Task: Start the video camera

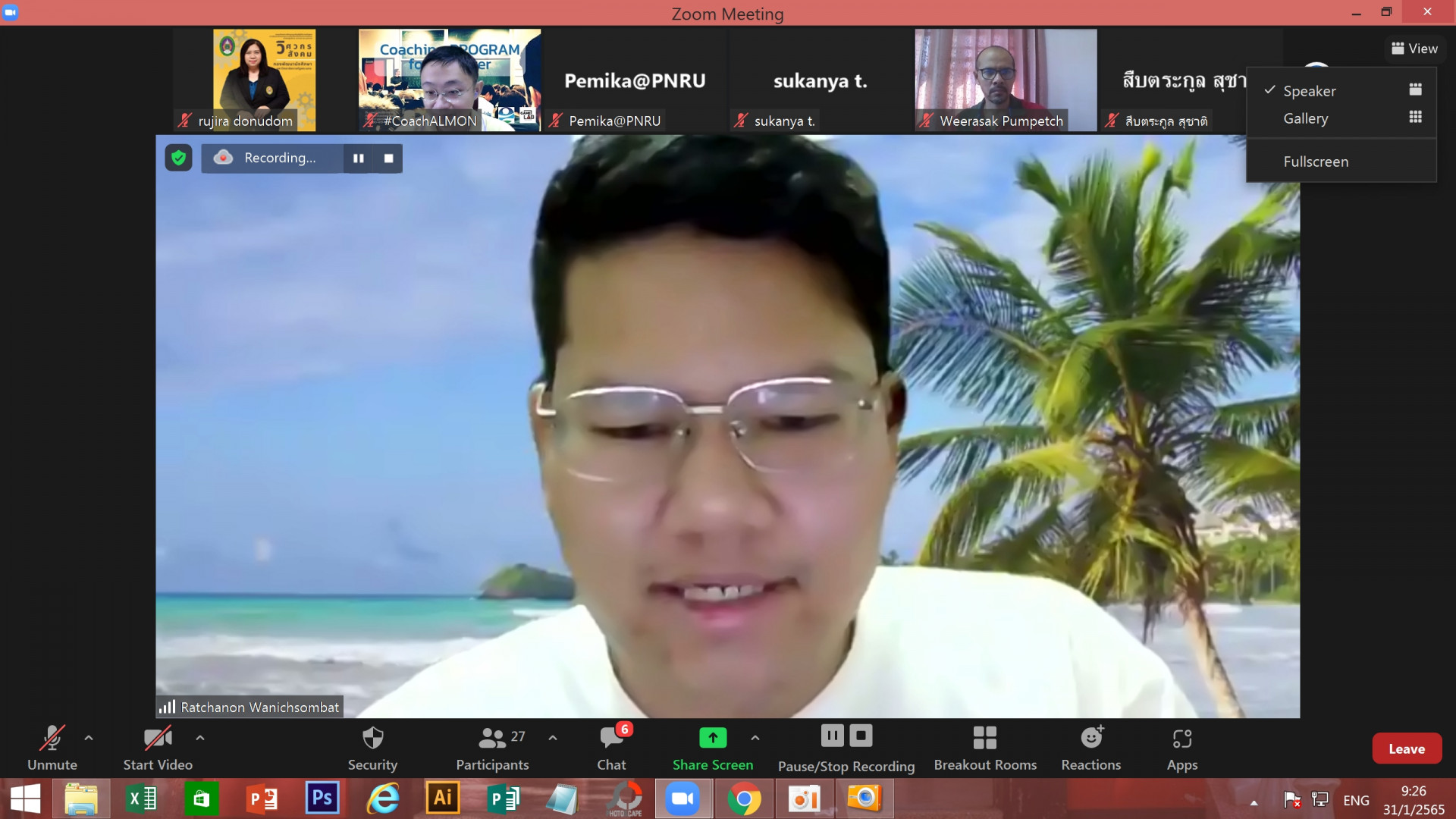Action: point(158,748)
